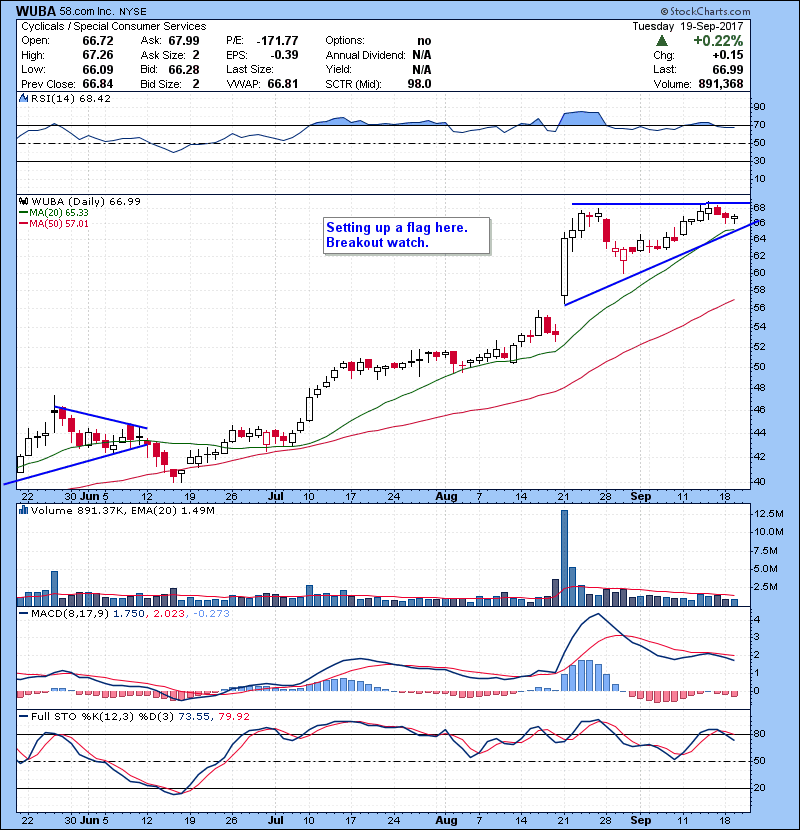
Task: Click the Volume panel bar icon
Action: (23, 510)
